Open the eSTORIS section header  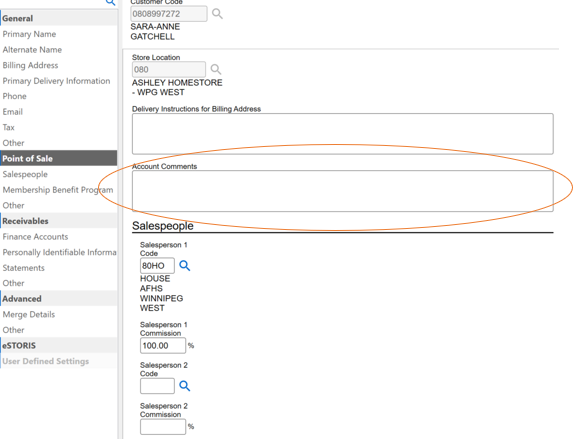click(x=59, y=345)
